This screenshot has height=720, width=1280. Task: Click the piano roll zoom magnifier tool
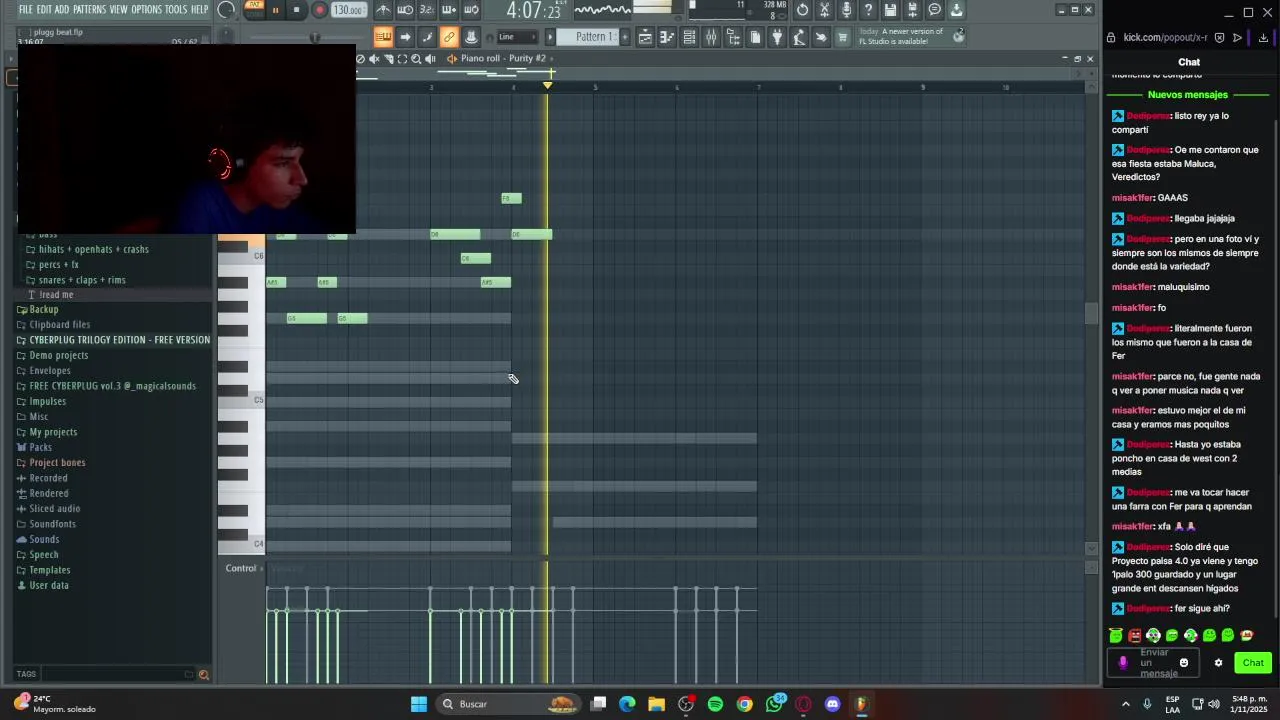416,59
